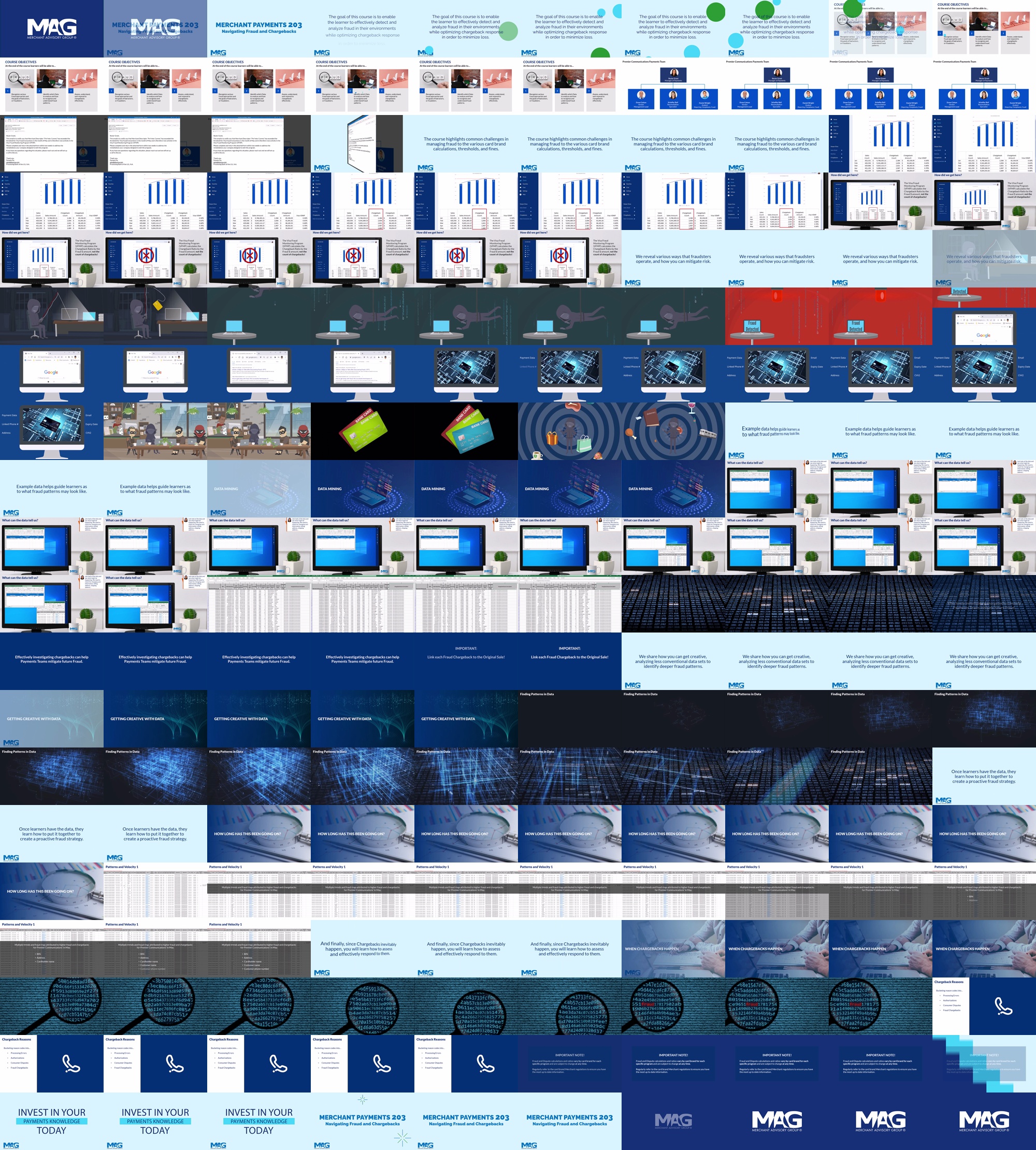Open the Chargeback Reasons frame with partial white panel
This screenshot has height=1150, width=1036.
[984, 1006]
